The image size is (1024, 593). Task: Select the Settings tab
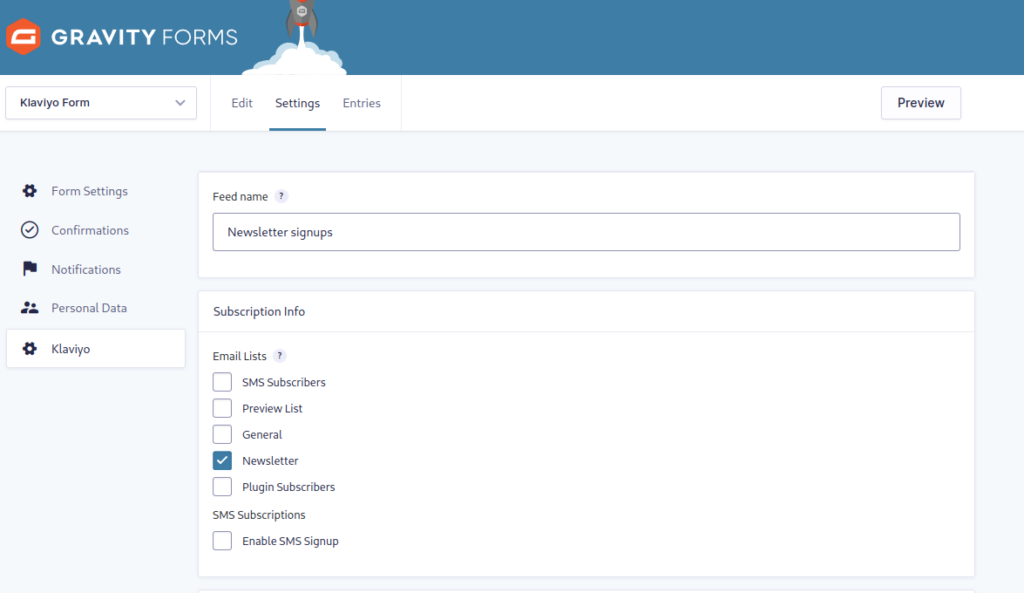coord(297,103)
